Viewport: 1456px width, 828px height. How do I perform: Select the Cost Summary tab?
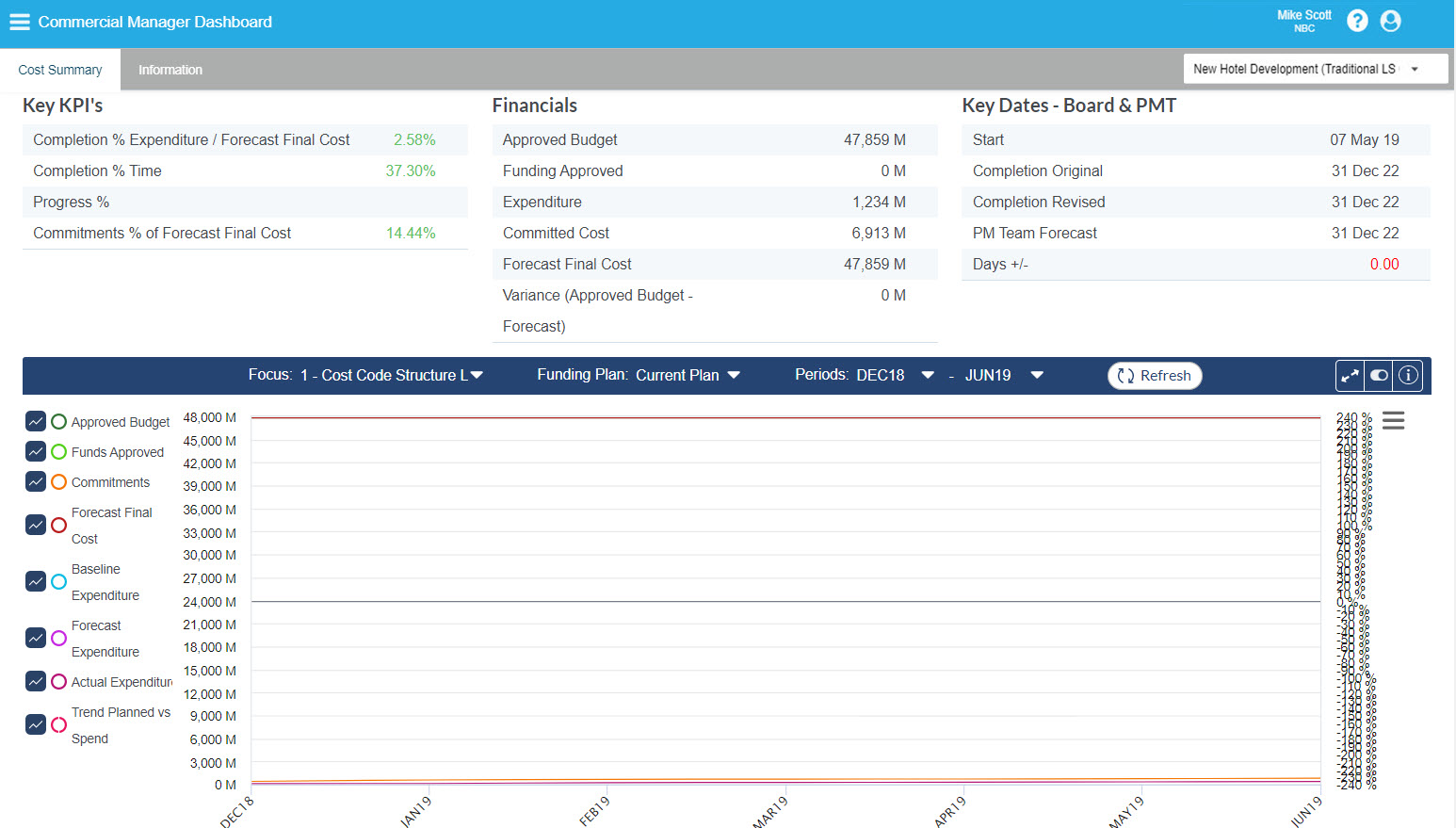point(59,69)
